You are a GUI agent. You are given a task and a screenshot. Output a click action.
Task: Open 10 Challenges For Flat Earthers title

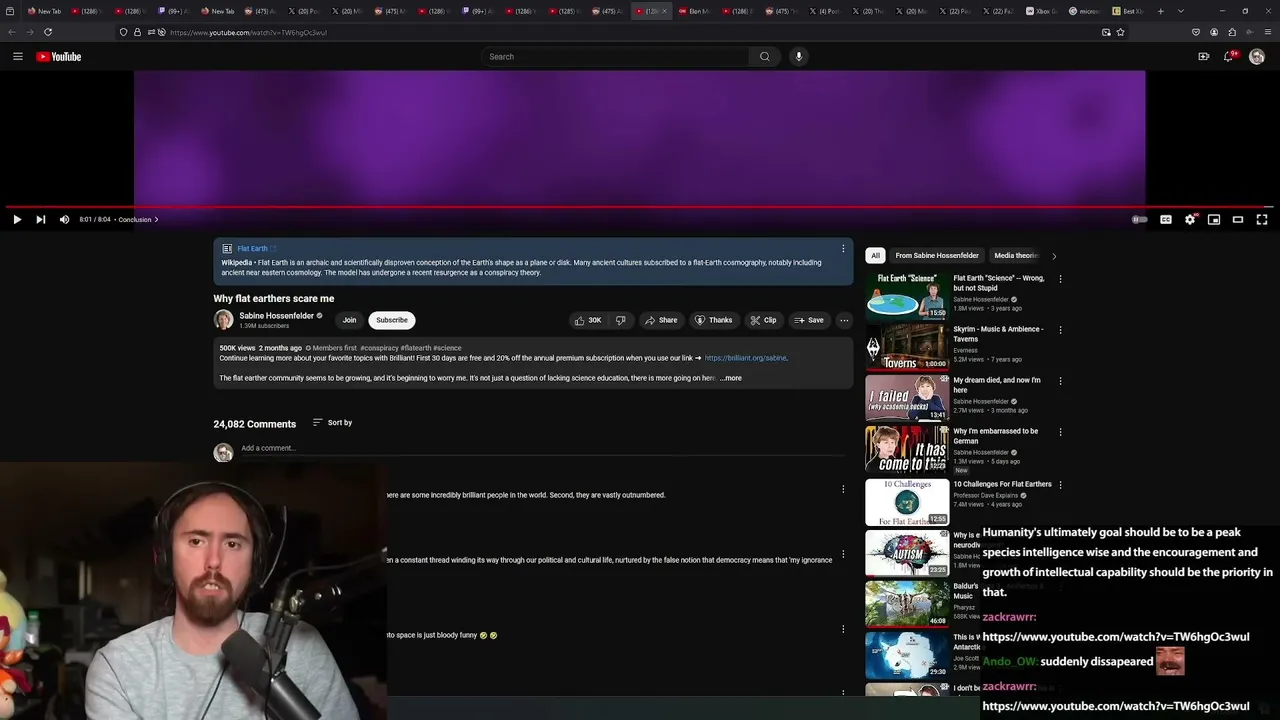pyautogui.click(x=1002, y=484)
